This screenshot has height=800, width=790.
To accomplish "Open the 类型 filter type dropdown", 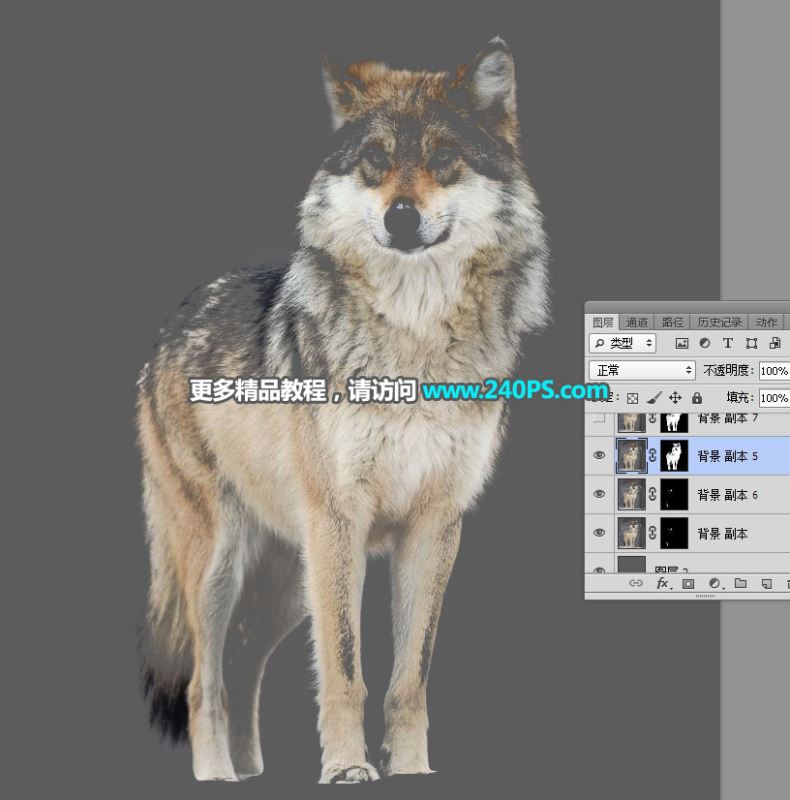I will click(x=623, y=343).
